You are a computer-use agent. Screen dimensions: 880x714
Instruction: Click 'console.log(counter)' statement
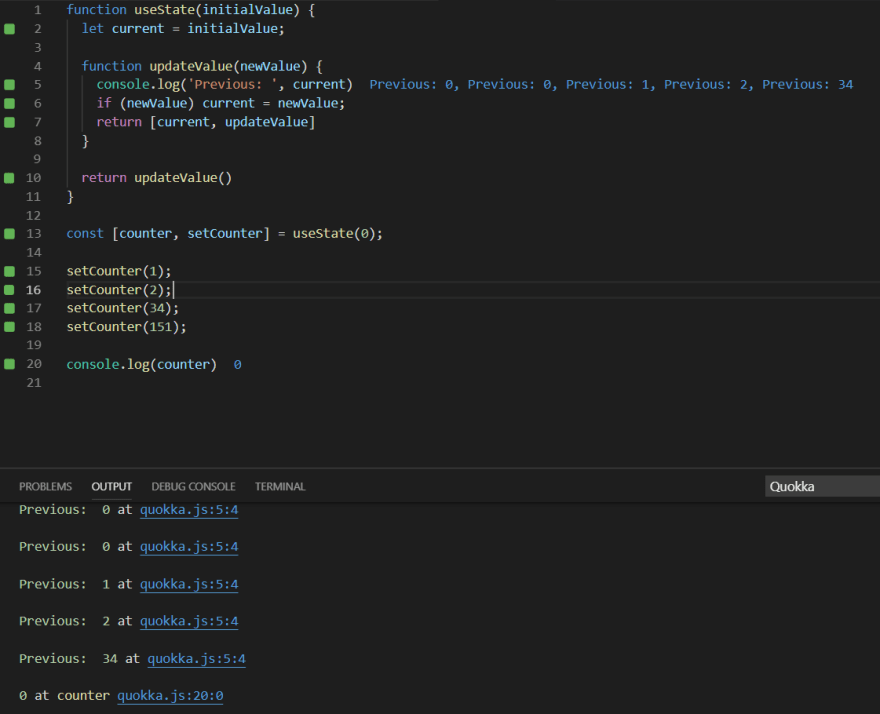click(141, 364)
